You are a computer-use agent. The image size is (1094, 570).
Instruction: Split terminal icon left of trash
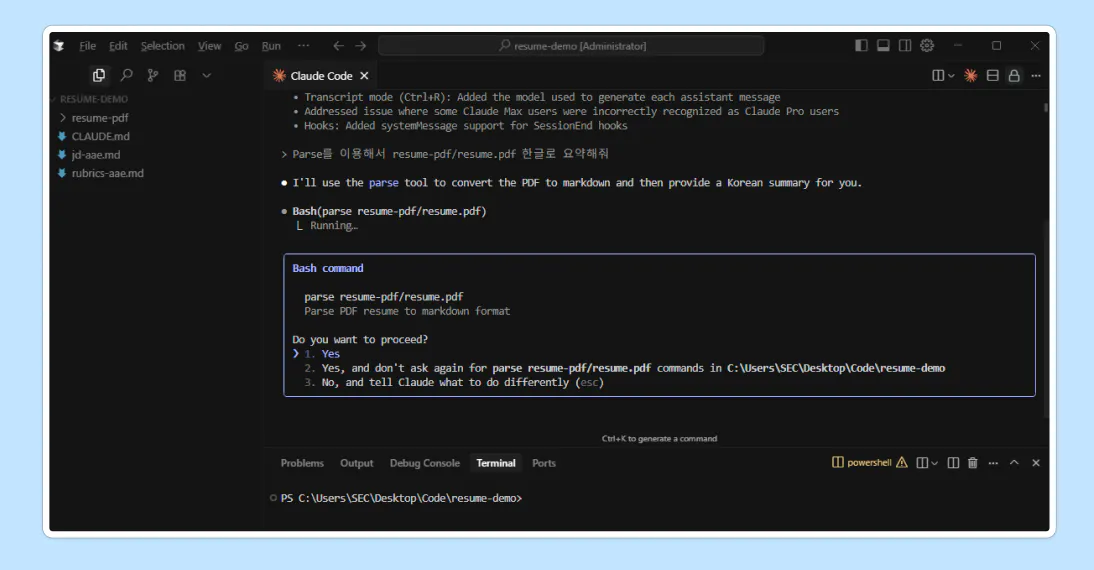pyautogui.click(x=953, y=463)
